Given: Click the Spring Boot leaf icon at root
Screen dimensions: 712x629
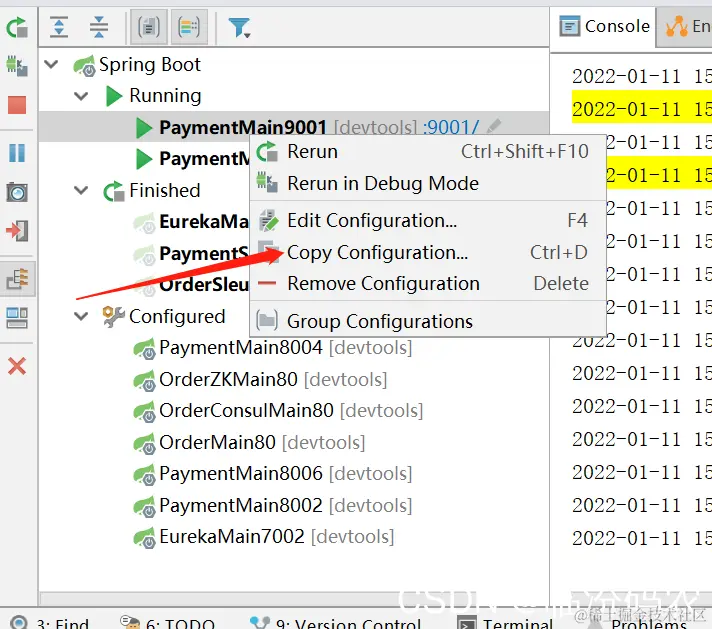Looking at the screenshot, I should click(x=84, y=65).
